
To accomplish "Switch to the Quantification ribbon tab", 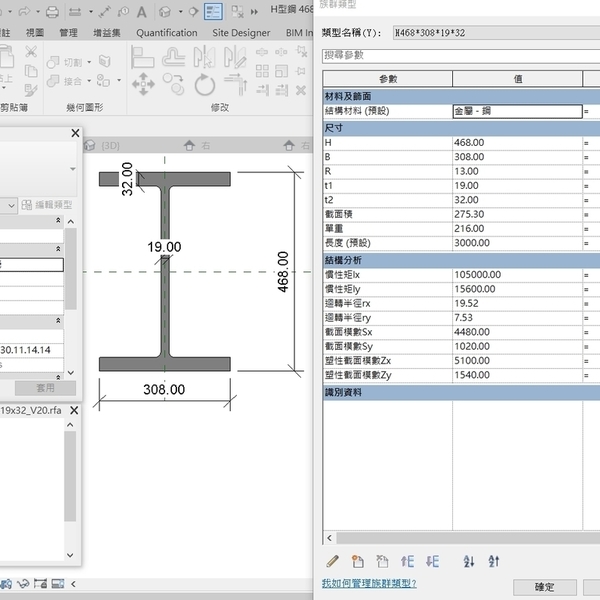I will (167, 32).
